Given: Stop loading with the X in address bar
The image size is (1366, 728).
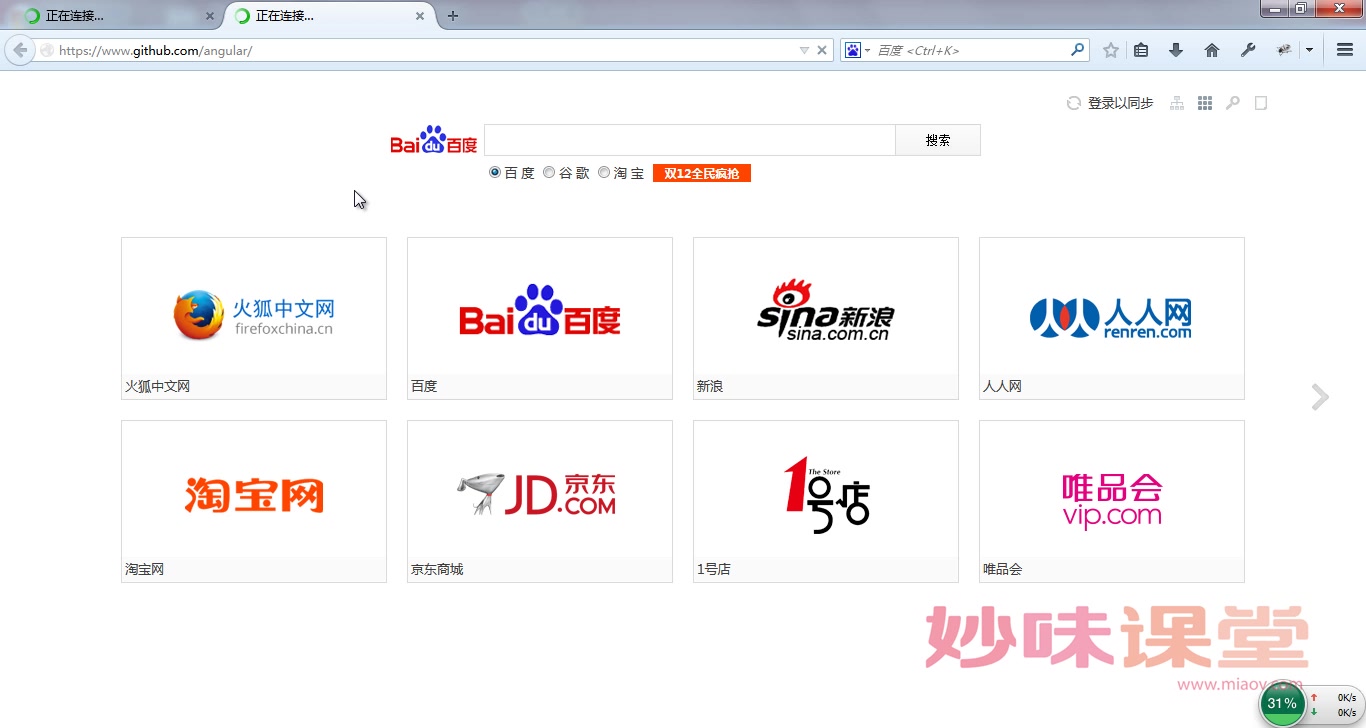Looking at the screenshot, I should pos(822,50).
